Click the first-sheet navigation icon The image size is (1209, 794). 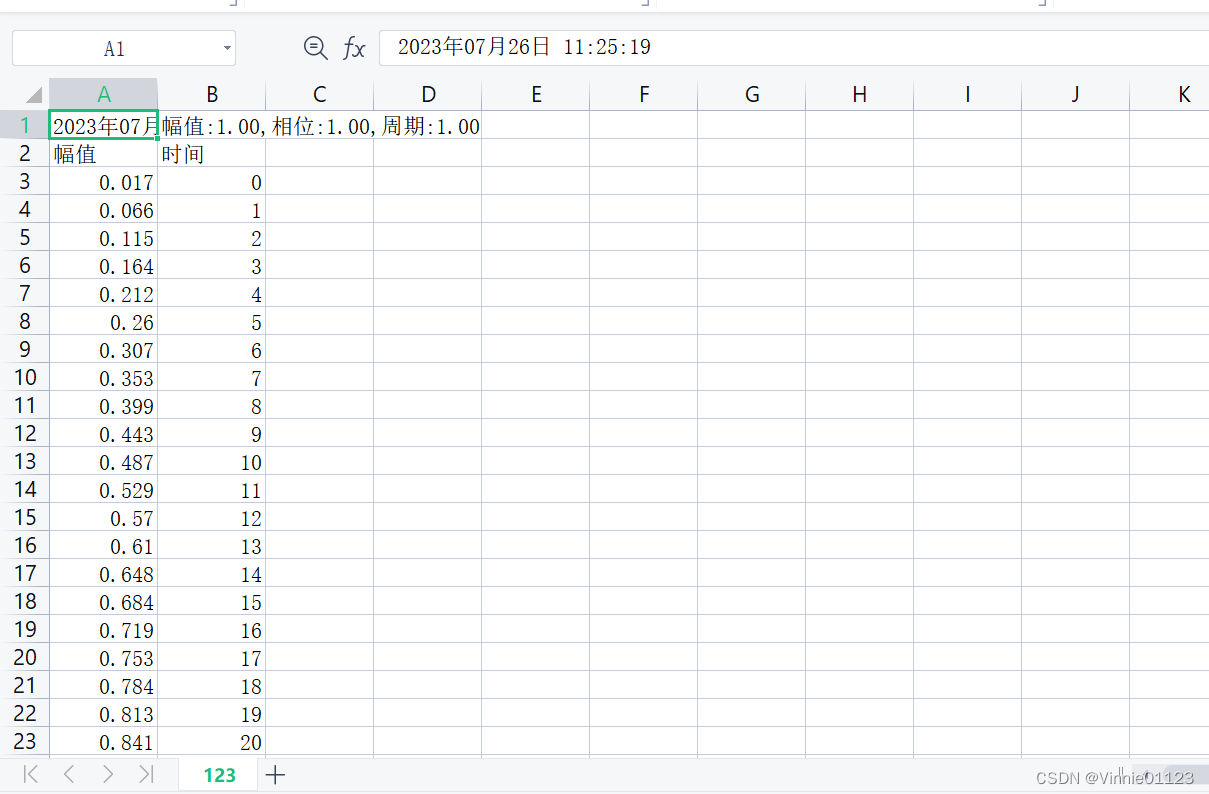click(x=29, y=774)
